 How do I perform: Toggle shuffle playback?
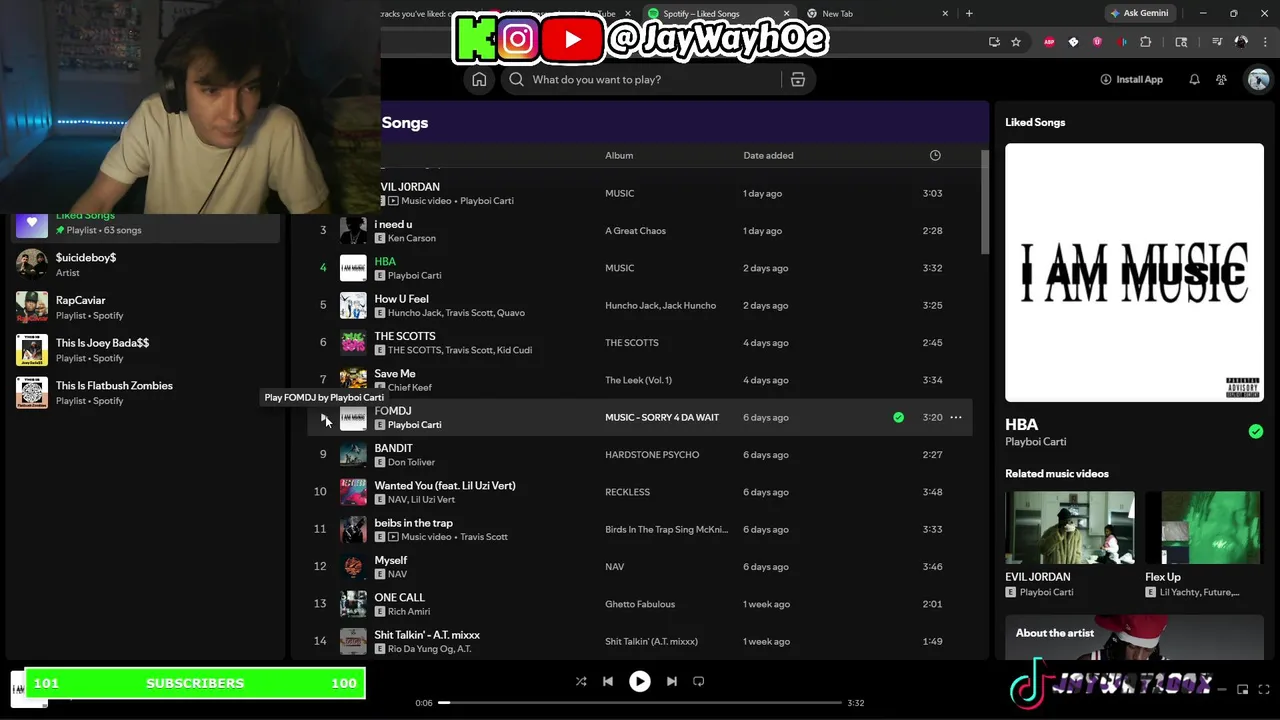581,681
